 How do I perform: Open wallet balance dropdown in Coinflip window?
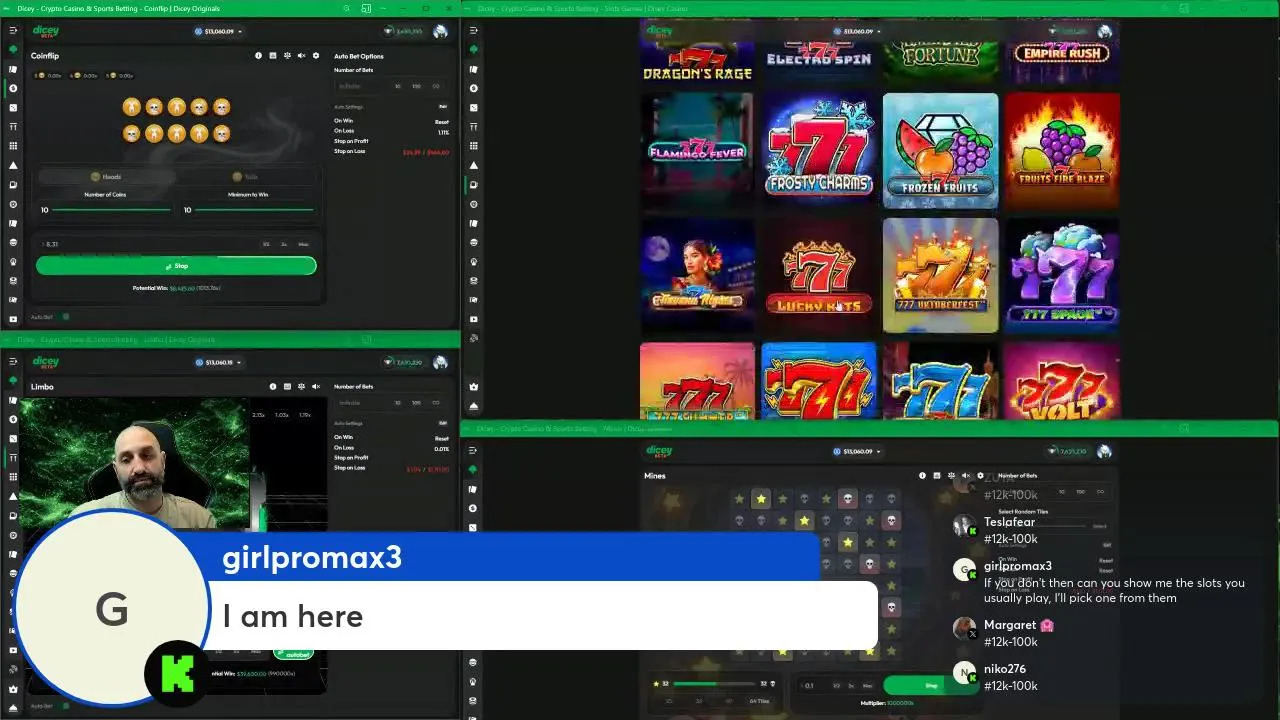point(218,31)
